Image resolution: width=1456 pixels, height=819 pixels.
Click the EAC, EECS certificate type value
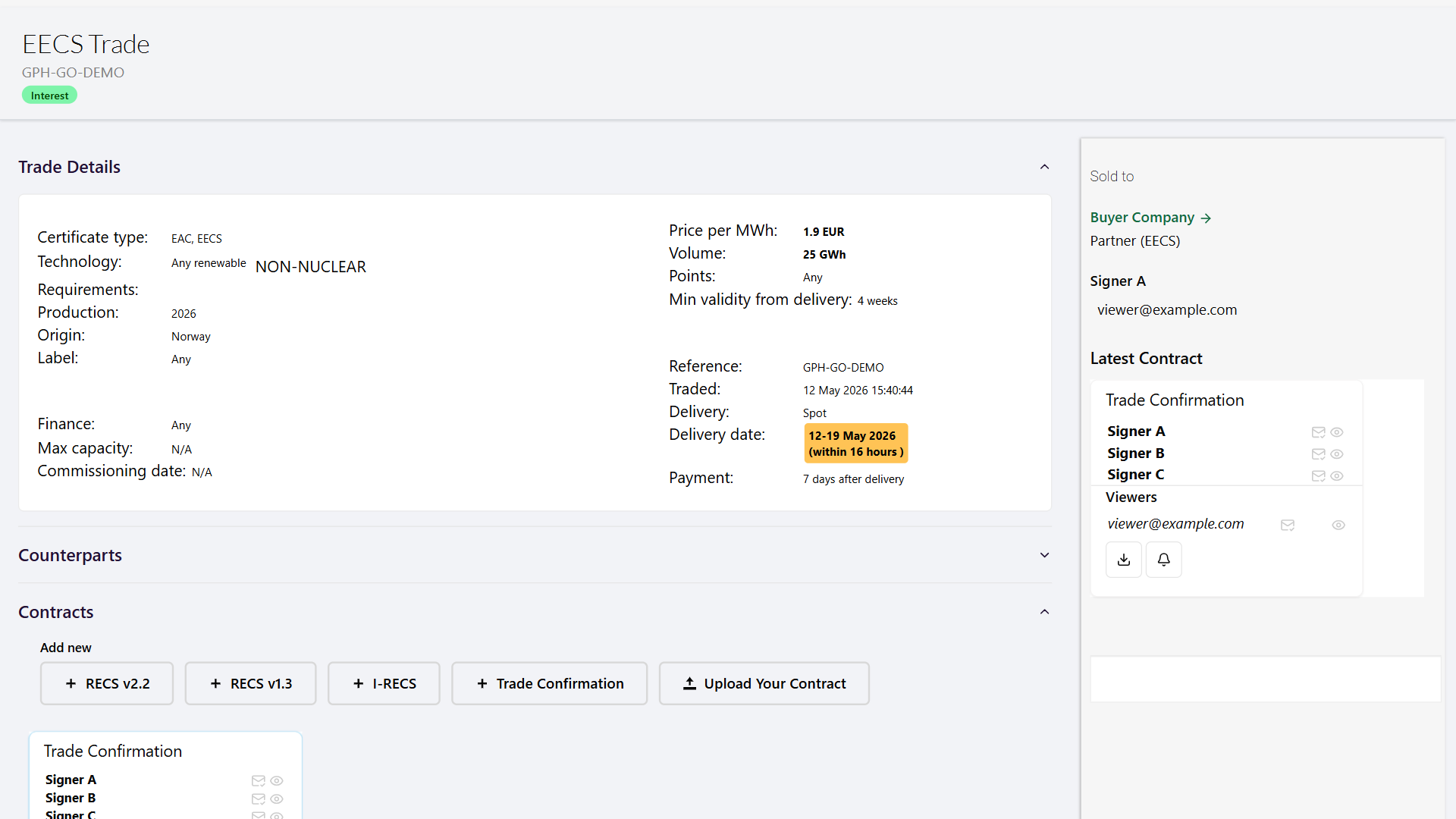pos(196,239)
